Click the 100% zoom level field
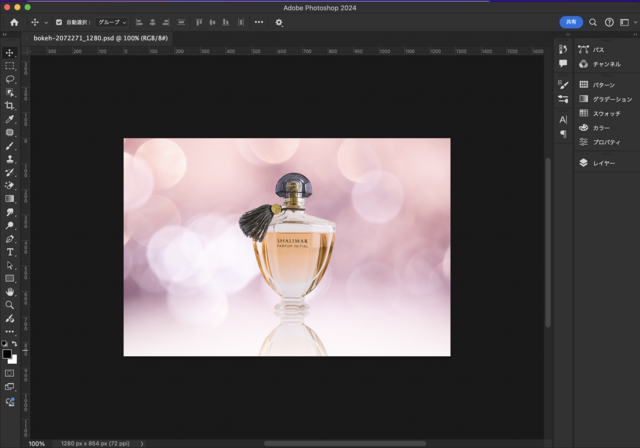 (37, 444)
